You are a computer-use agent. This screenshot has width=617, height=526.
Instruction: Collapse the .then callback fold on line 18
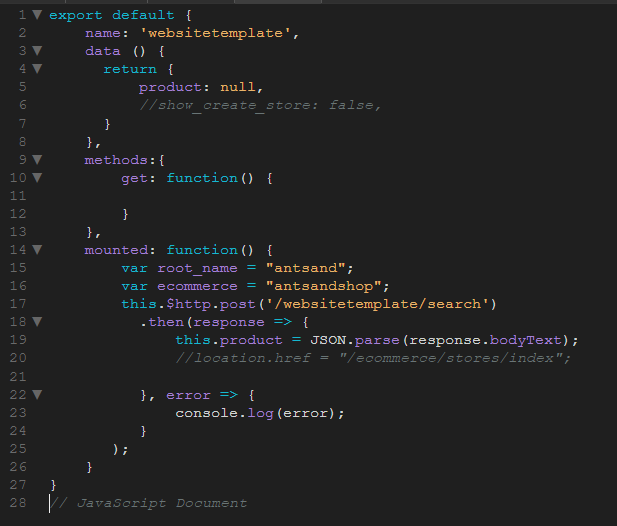(x=37, y=322)
